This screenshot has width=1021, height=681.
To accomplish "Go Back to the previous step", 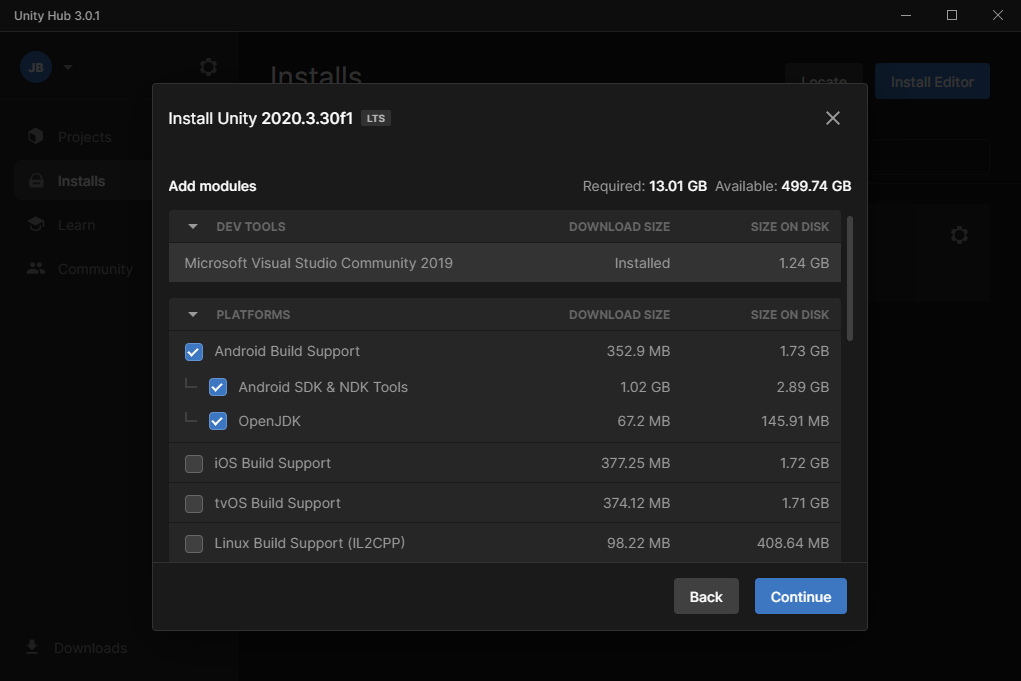I will click(706, 596).
